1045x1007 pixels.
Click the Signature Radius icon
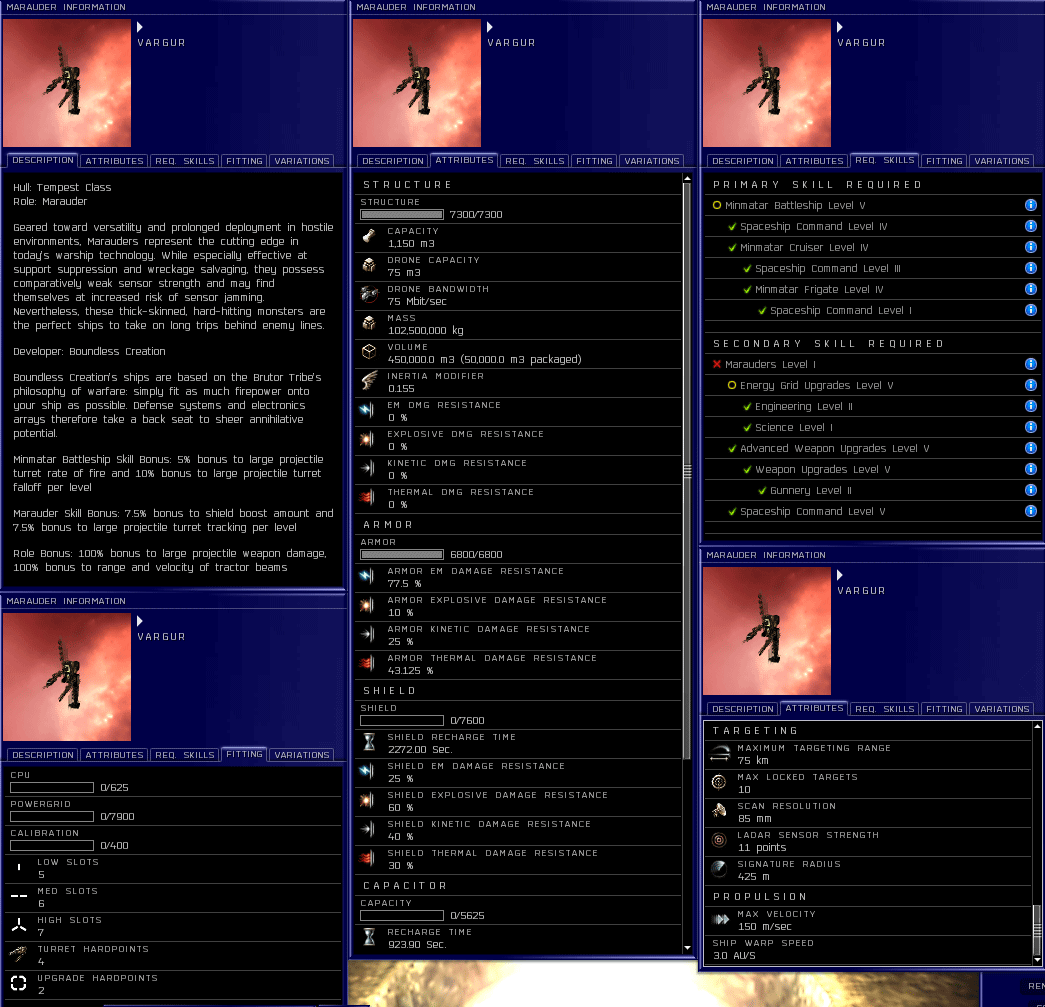tap(719, 869)
